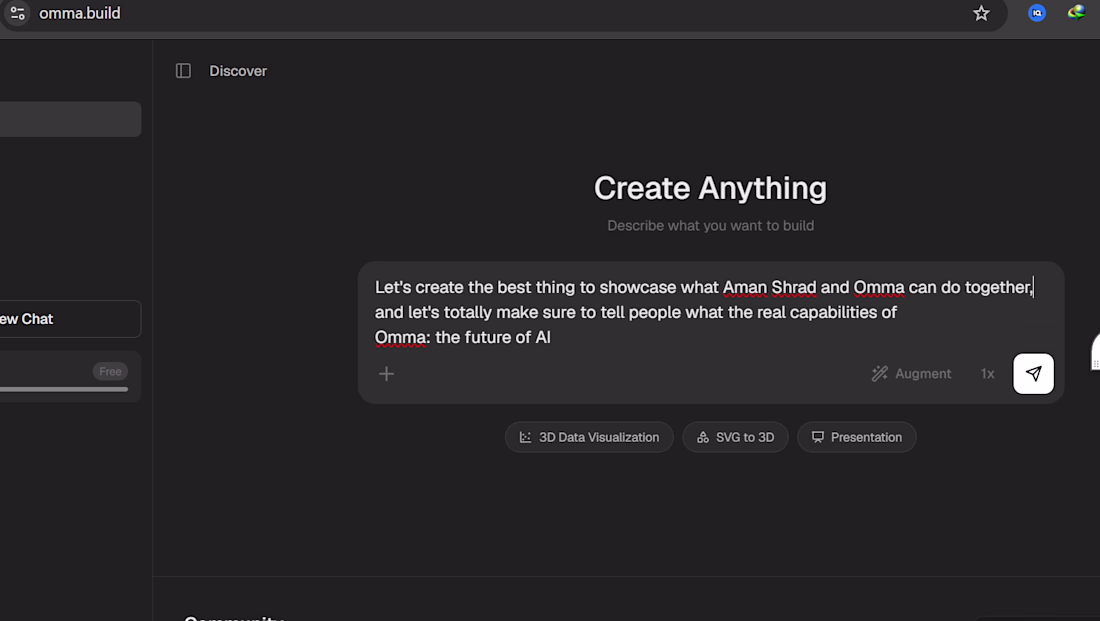The image size is (1100, 621).
Task: Open site information icon beside omma.build
Action: tap(17, 13)
